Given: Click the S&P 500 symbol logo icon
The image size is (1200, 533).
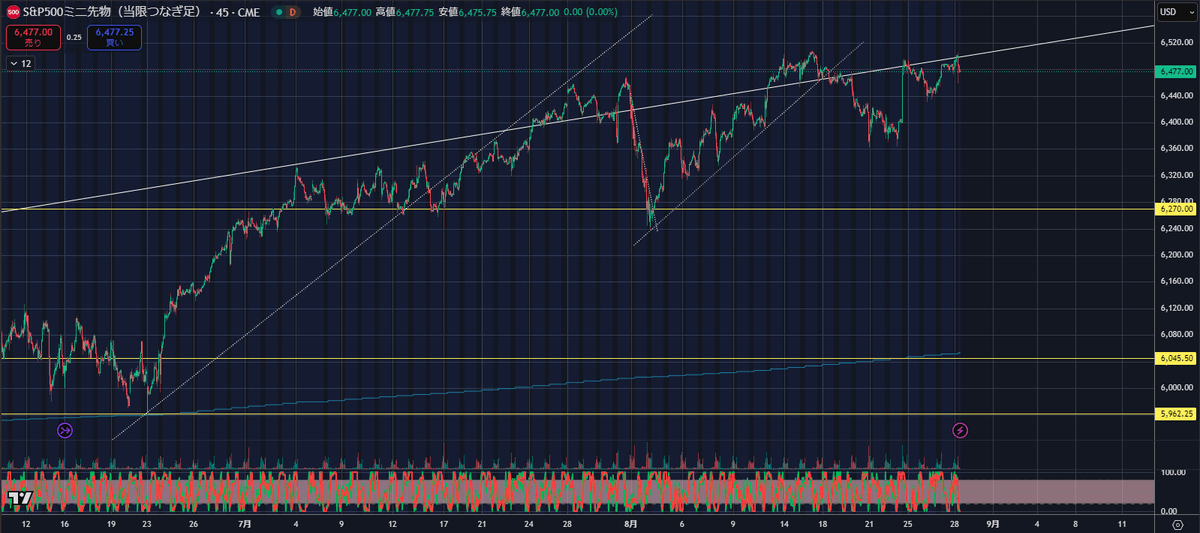Looking at the screenshot, I should pos(12,12).
